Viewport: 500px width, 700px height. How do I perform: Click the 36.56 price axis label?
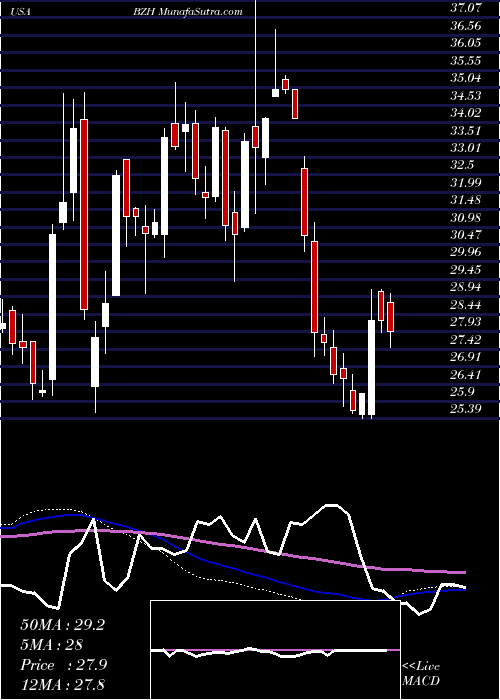[x=467, y=26]
